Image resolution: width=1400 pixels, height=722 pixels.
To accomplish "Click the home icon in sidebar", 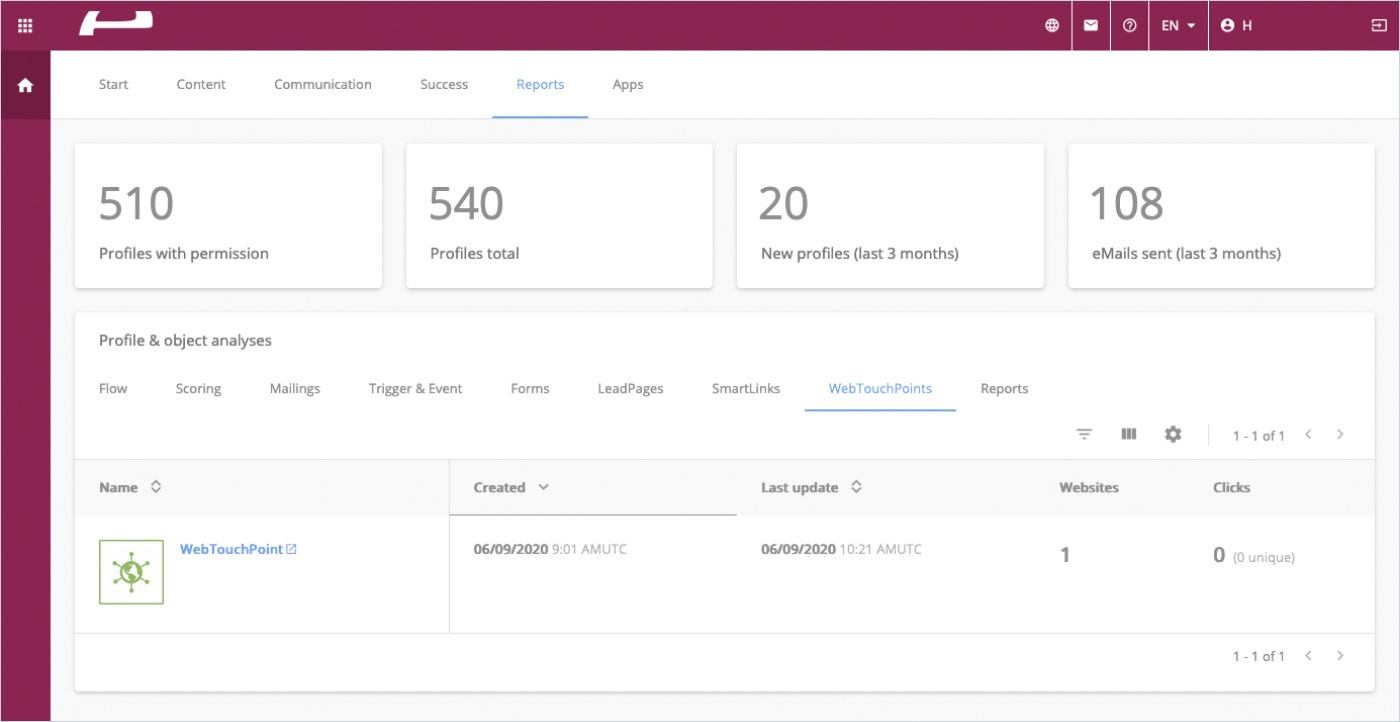I will (25, 85).
